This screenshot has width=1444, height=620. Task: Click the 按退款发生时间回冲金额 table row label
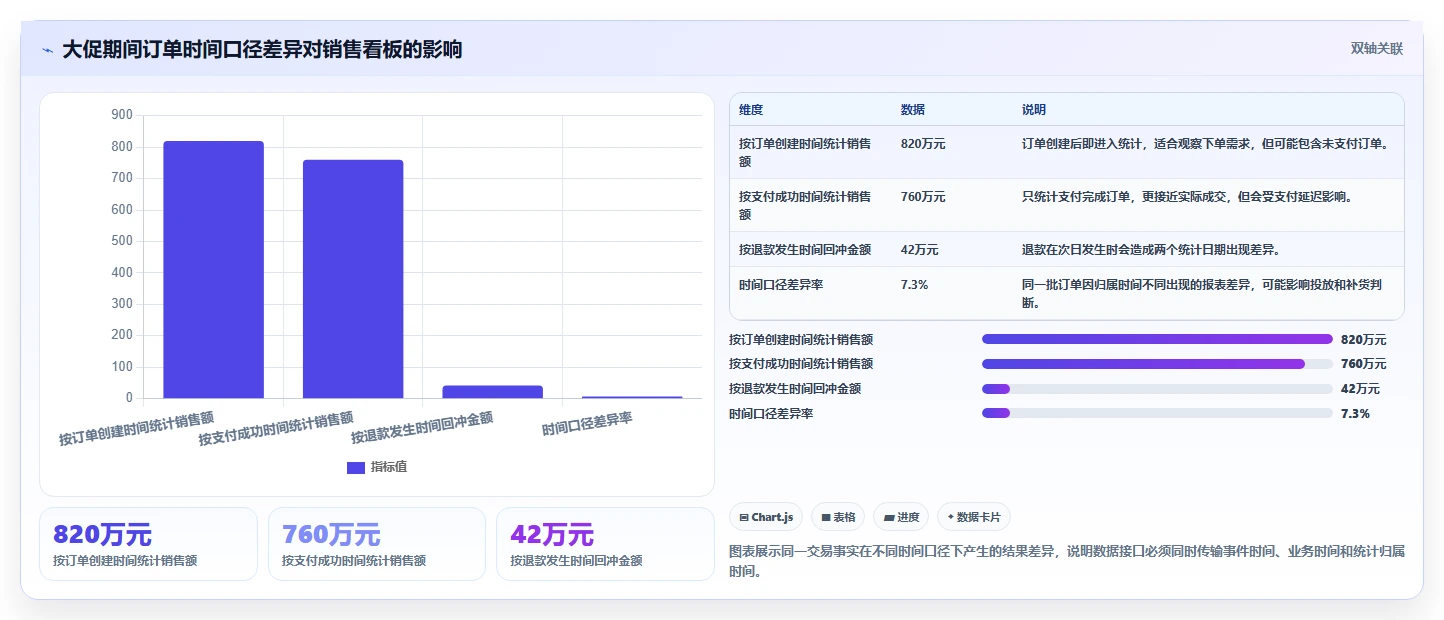pos(805,250)
